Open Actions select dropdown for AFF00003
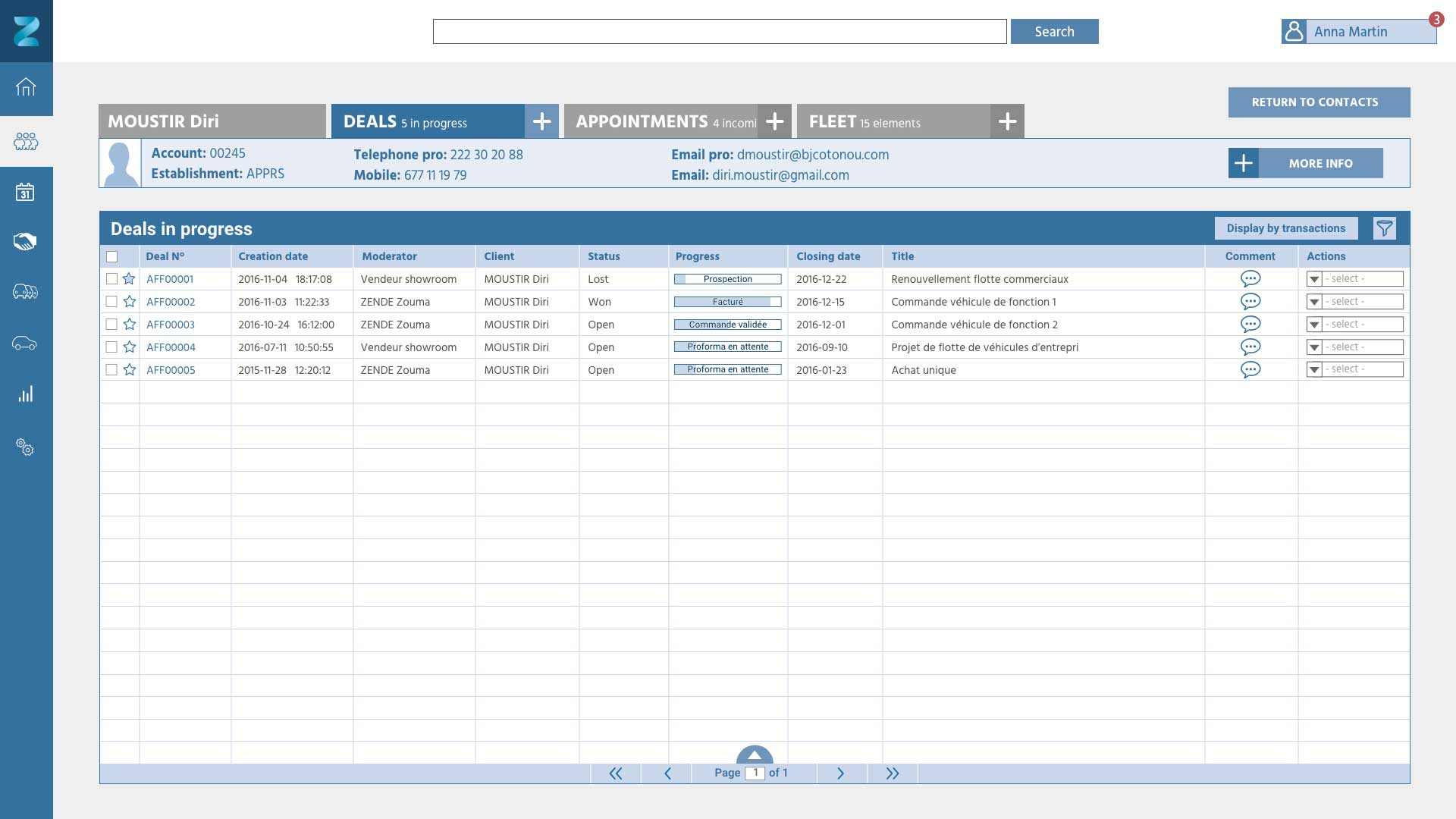1456x819 pixels. (x=1355, y=325)
